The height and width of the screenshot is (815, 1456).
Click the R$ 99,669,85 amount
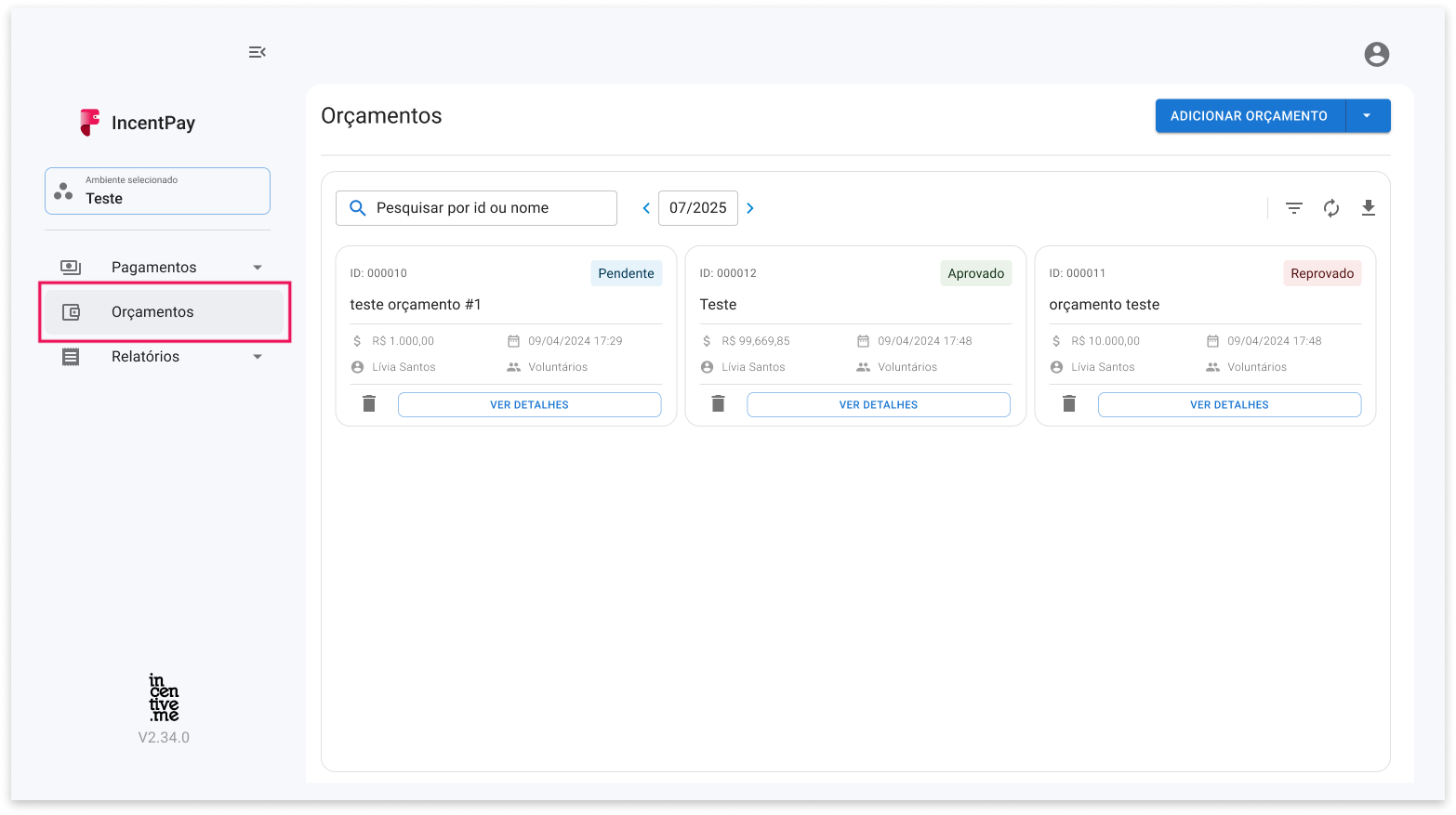pos(756,341)
